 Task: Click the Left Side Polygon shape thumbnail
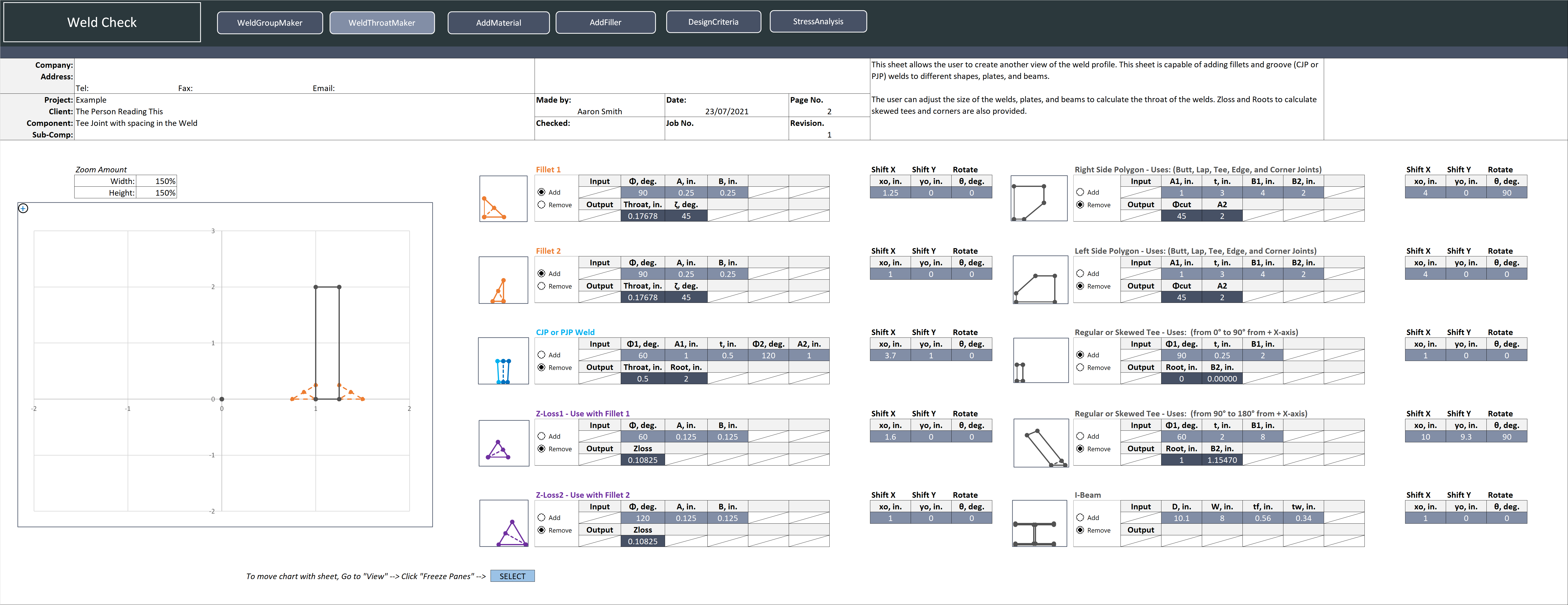(1040, 279)
